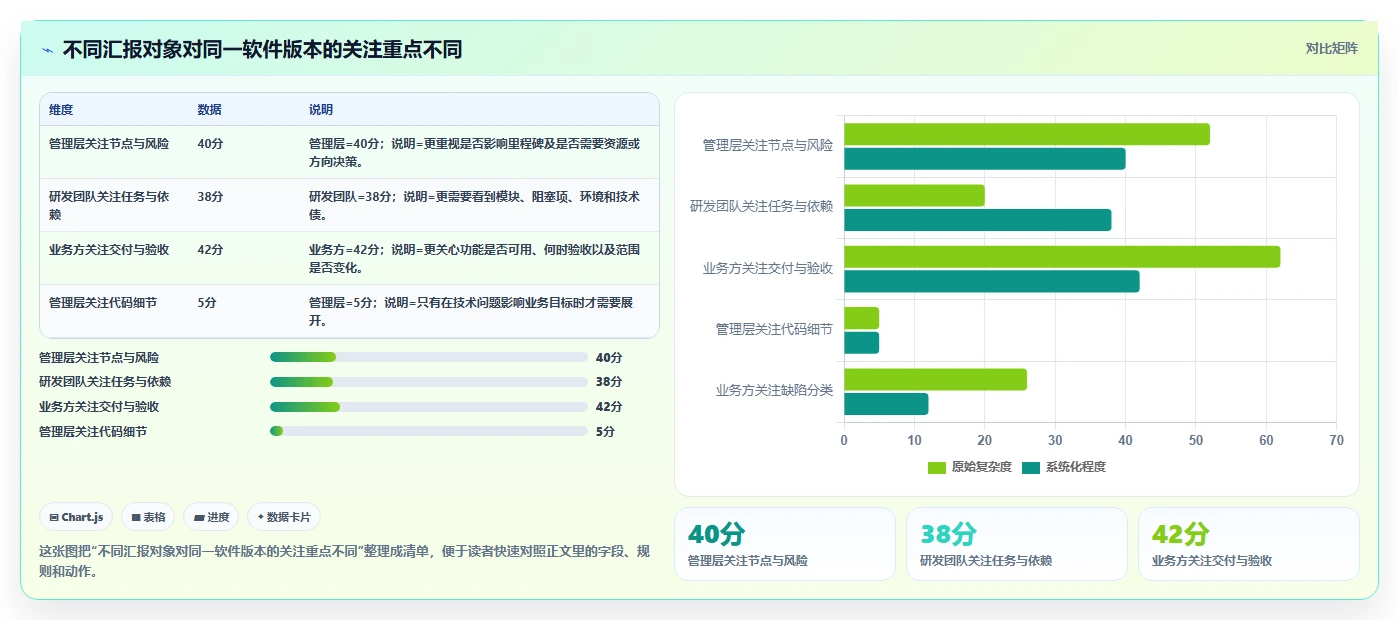This screenshot has width=1399, height=620.
Task: Click the 数据卡片 chip label
Action: (x=289, y=517)
